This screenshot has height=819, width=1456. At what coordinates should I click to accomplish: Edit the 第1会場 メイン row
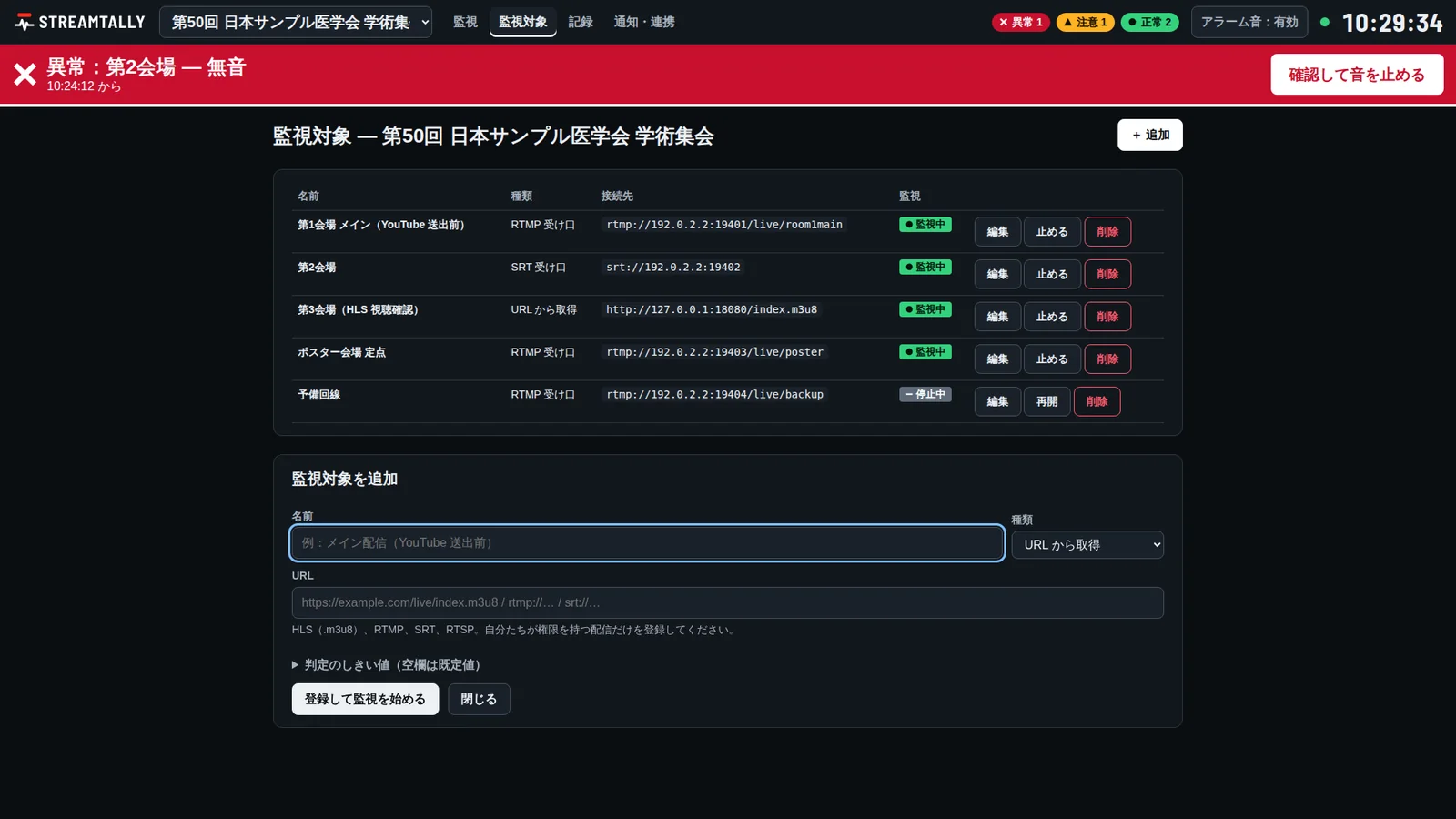click(997, 232)
